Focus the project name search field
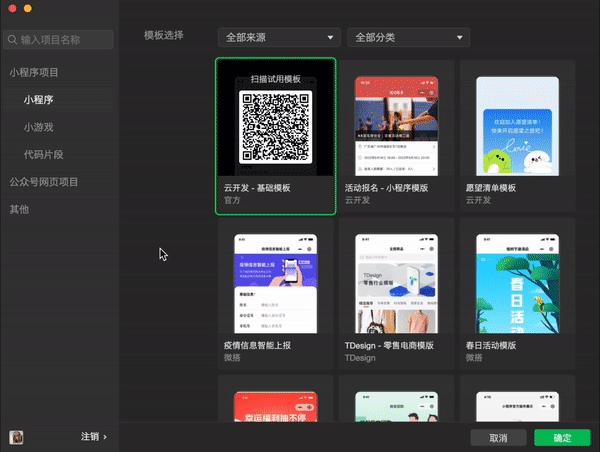The height and width of the screenshot is (452, 600). (58, 39)
